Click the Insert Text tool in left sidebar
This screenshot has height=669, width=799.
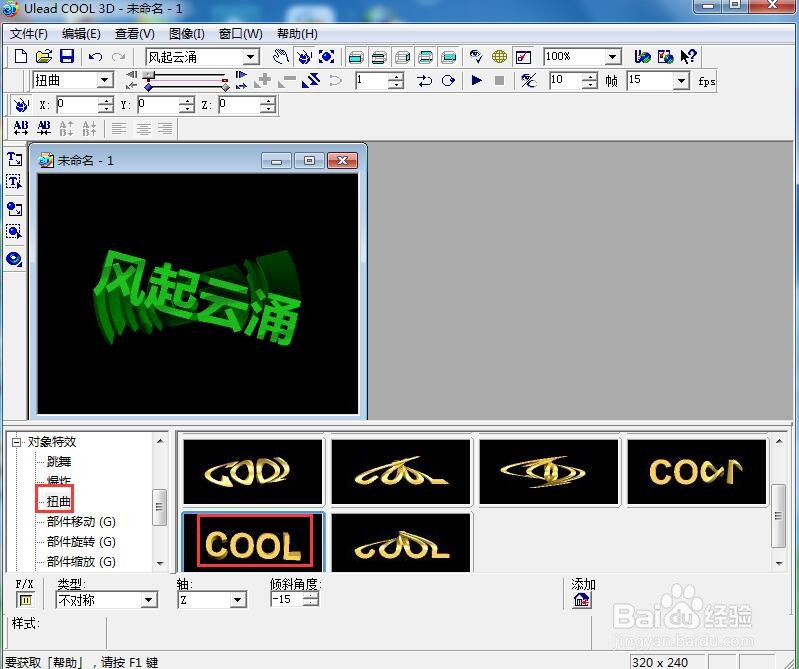14,159
